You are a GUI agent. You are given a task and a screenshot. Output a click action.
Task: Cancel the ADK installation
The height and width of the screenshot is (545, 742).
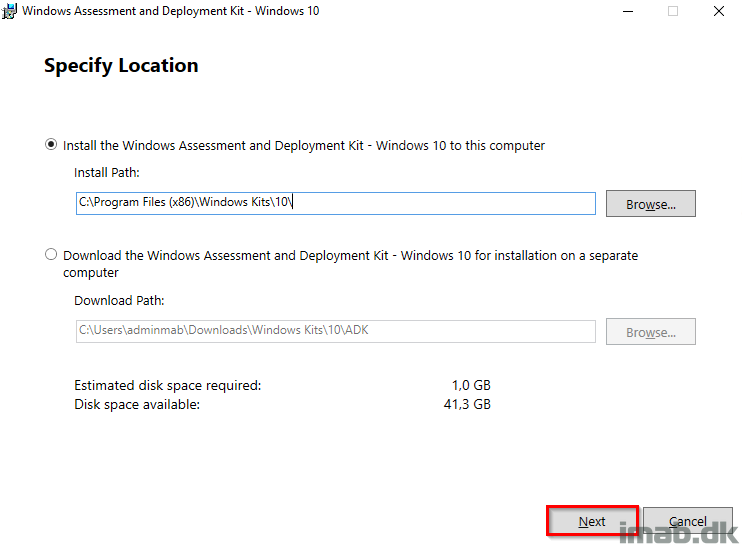(x=688, y=521)
